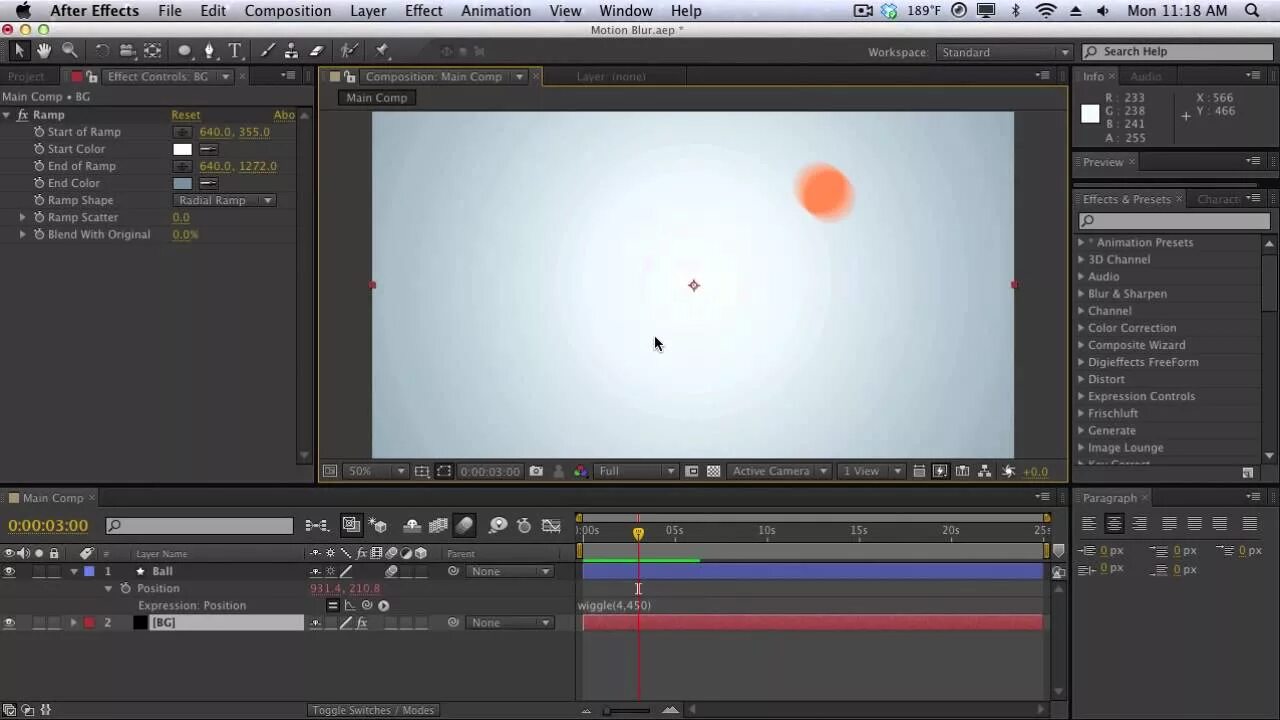Click the Start of Ramp point picker
The height and width of the screenshot is (720, 1280).
coord(182,132)
